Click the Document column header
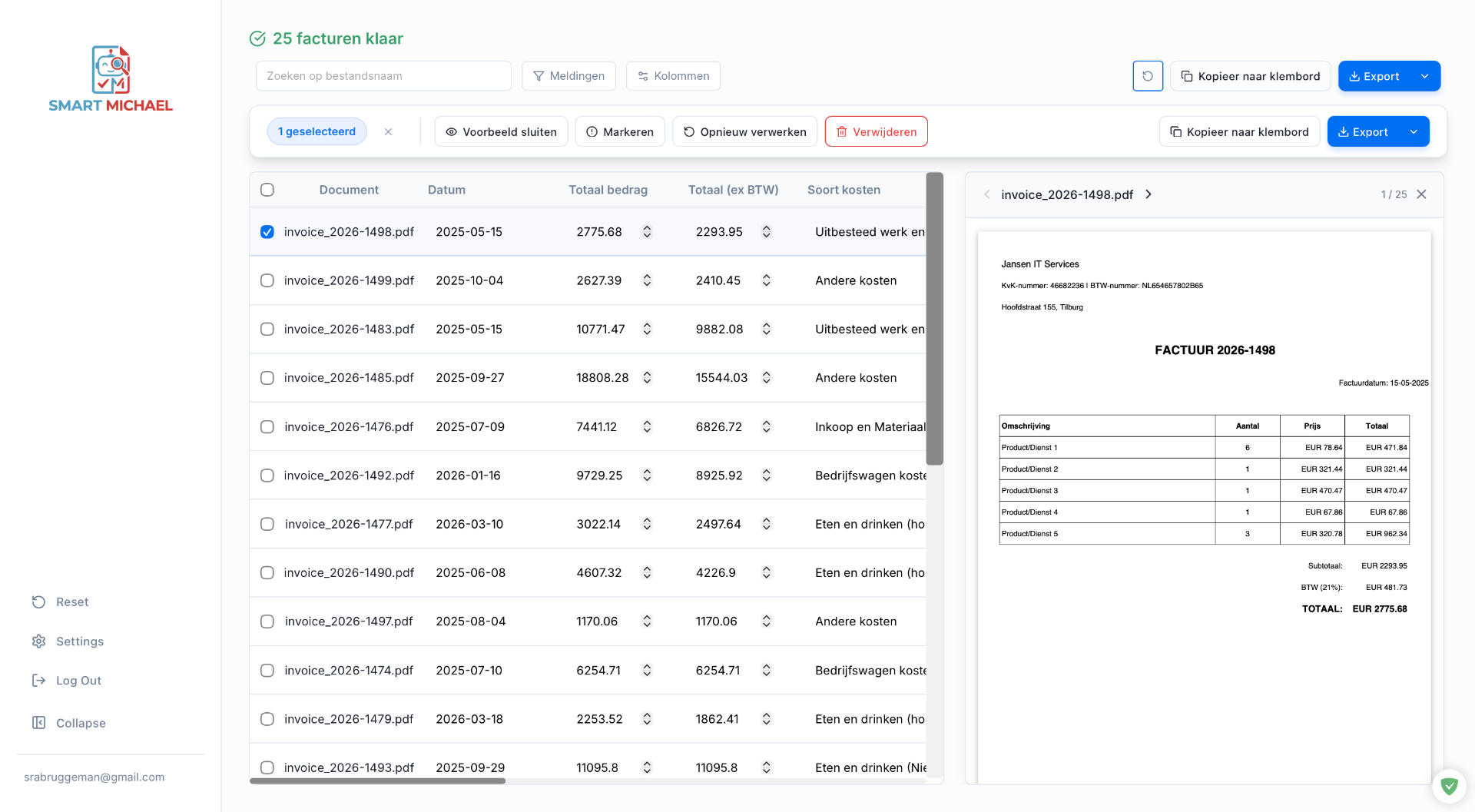Viewport: 1475px width, 812px height. (x=349, y=190)
